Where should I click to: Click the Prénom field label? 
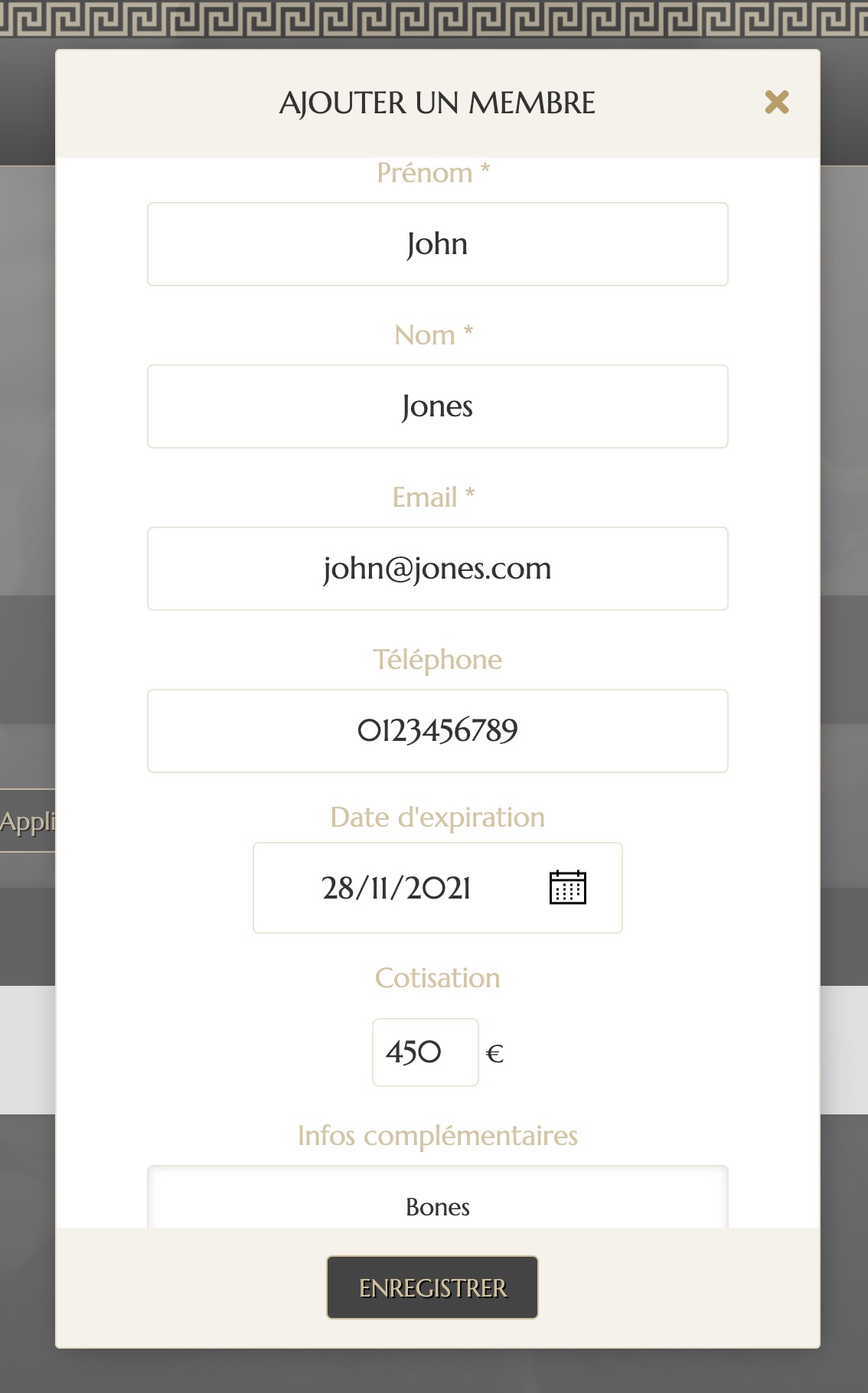(x=433, y=174)
